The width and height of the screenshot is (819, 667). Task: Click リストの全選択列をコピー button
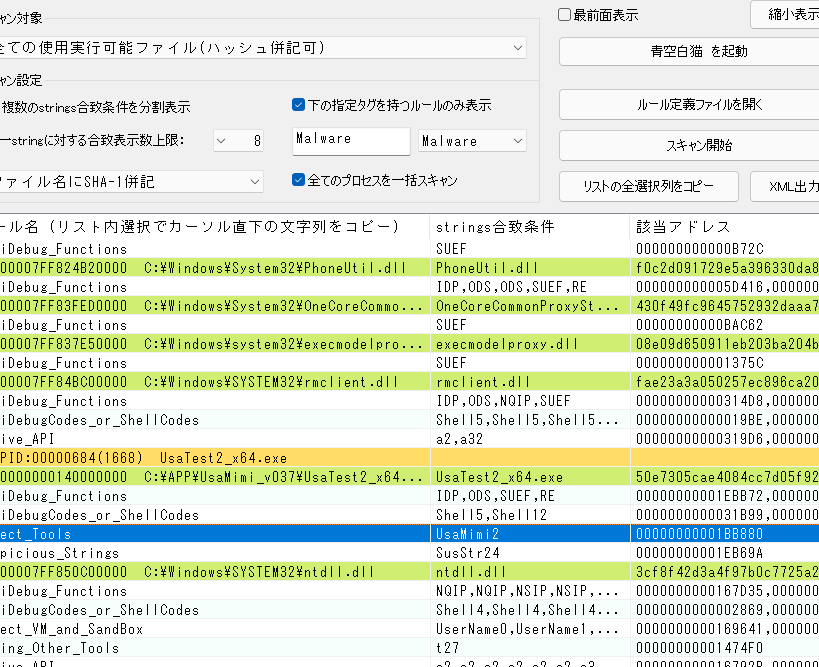[x=648, y=186]
